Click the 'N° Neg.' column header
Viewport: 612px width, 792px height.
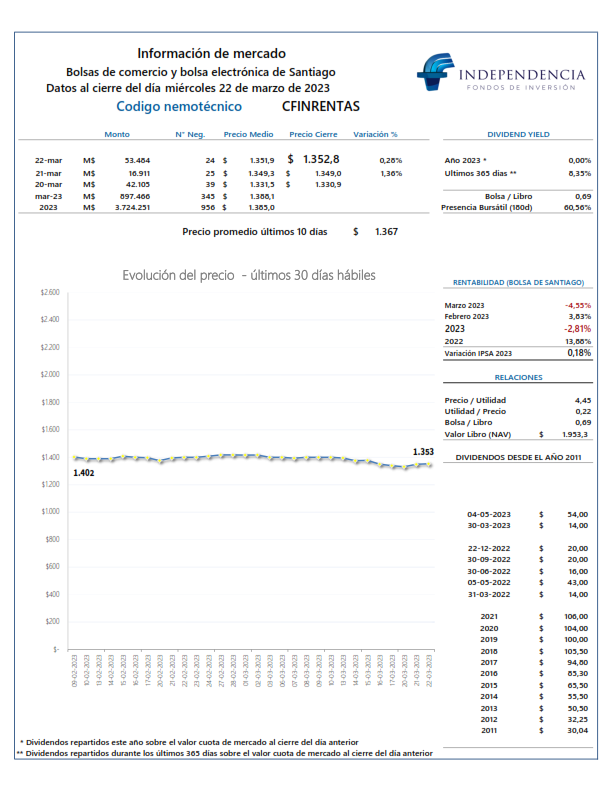(190, 134)
